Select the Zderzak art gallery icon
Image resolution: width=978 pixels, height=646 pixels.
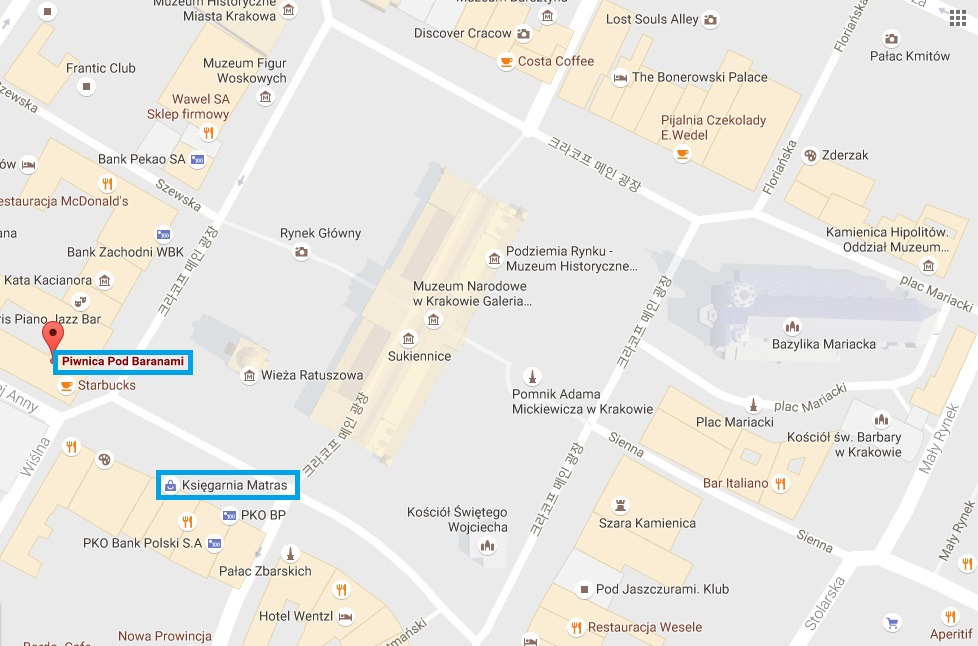[x=810, y=155]
